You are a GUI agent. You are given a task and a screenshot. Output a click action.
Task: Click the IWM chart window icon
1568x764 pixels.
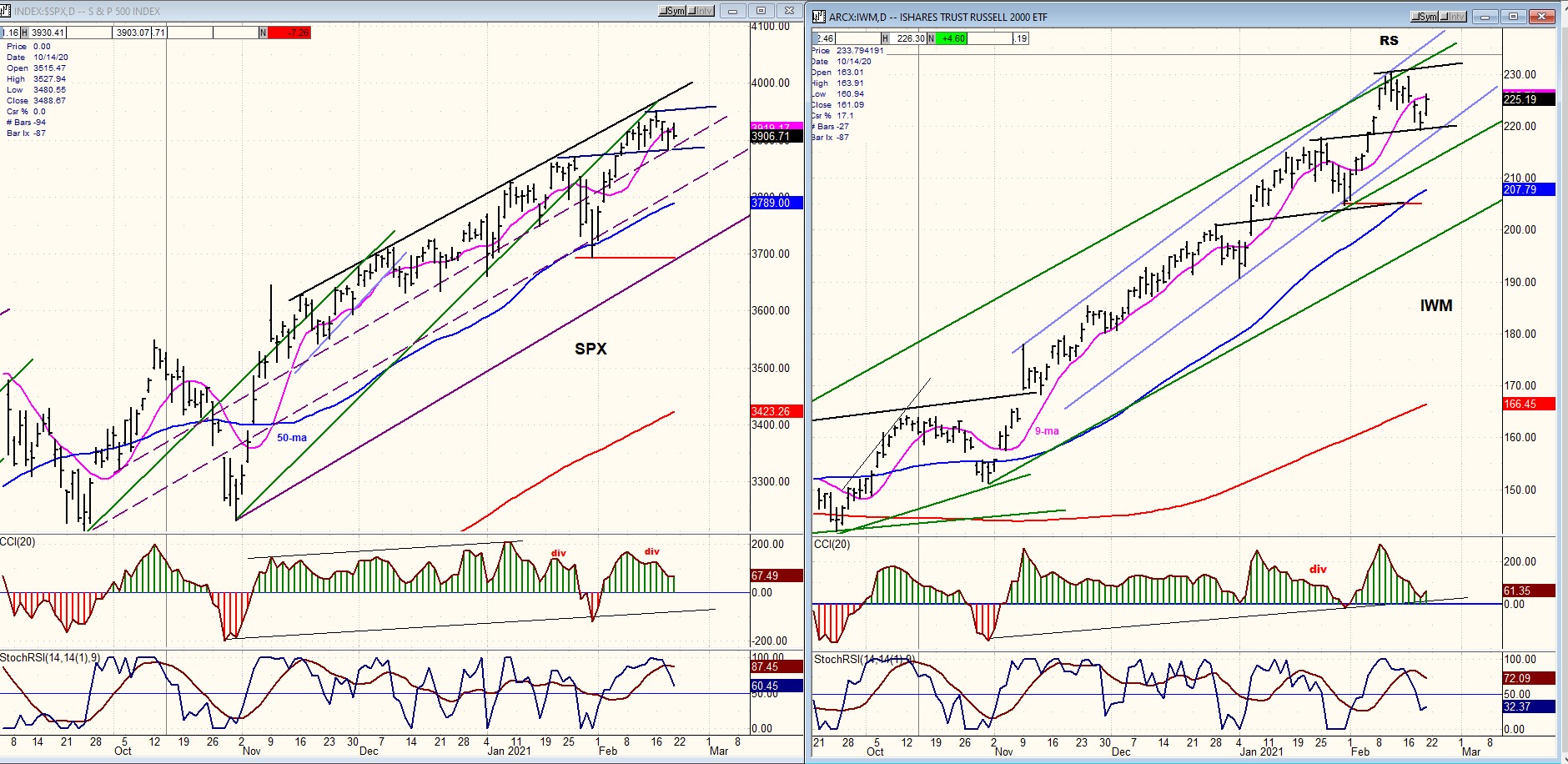[819, 17]
